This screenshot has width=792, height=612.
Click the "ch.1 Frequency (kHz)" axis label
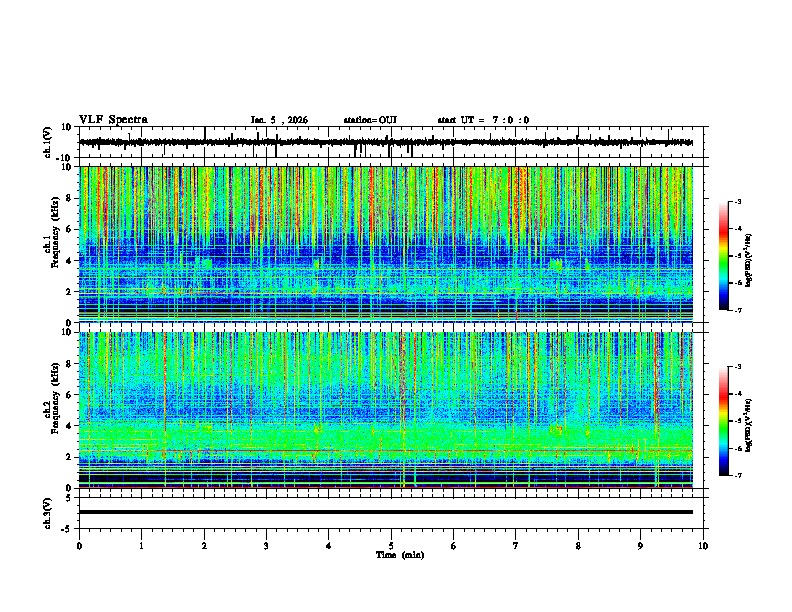tap(52, 232)
